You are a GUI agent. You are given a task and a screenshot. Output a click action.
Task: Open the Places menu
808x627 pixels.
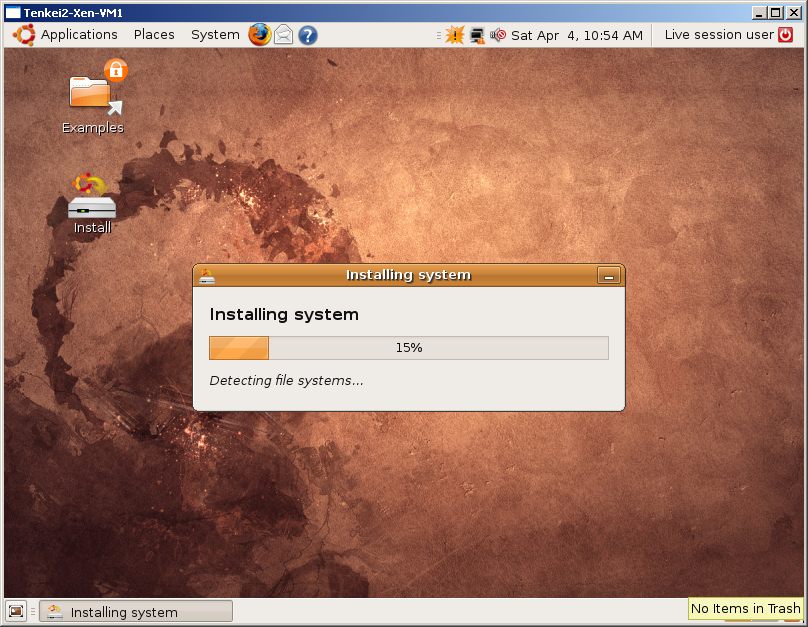[x=154, y=35]
